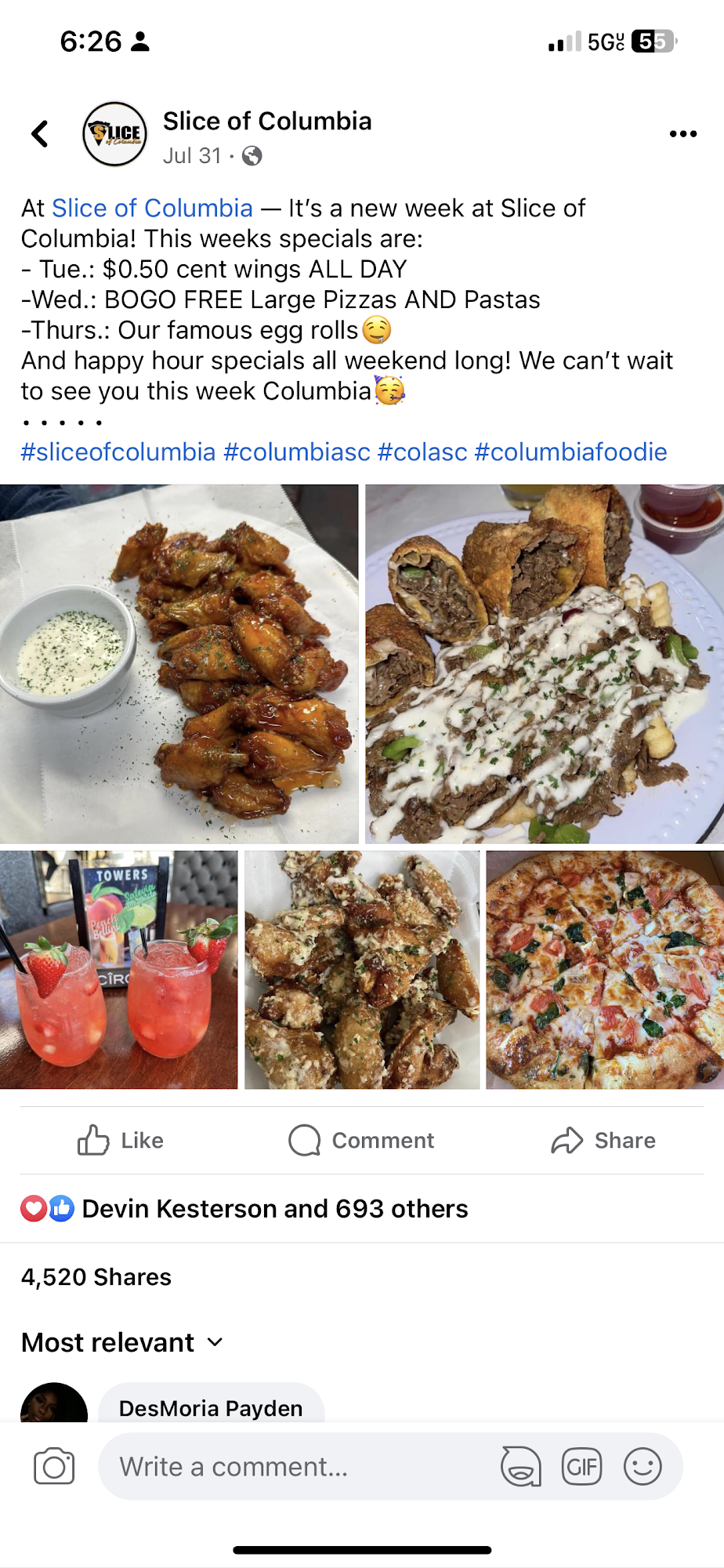This screenshot has width=724, height=1568.
Task: Share the post via Share button
Action: (603, 1141)
